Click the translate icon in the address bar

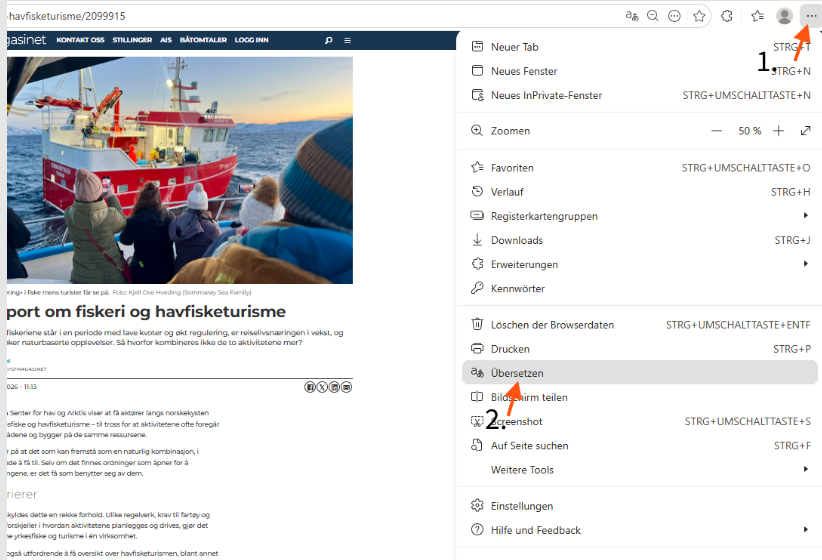632,16
